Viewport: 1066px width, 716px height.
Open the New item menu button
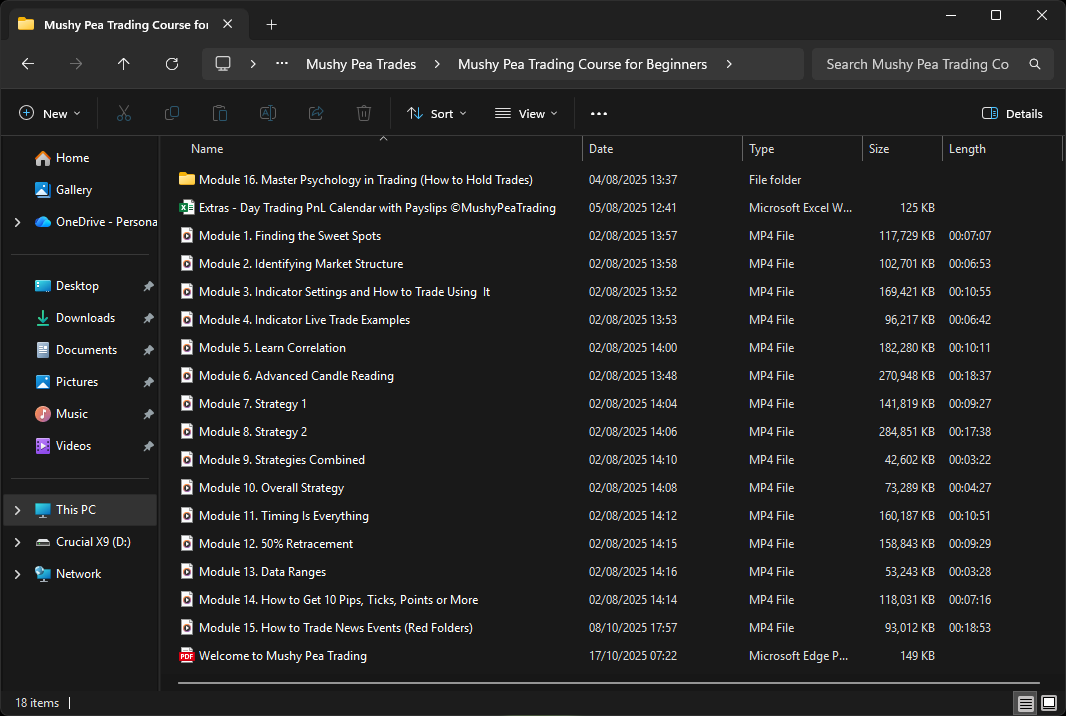click(x=50, y=114)
